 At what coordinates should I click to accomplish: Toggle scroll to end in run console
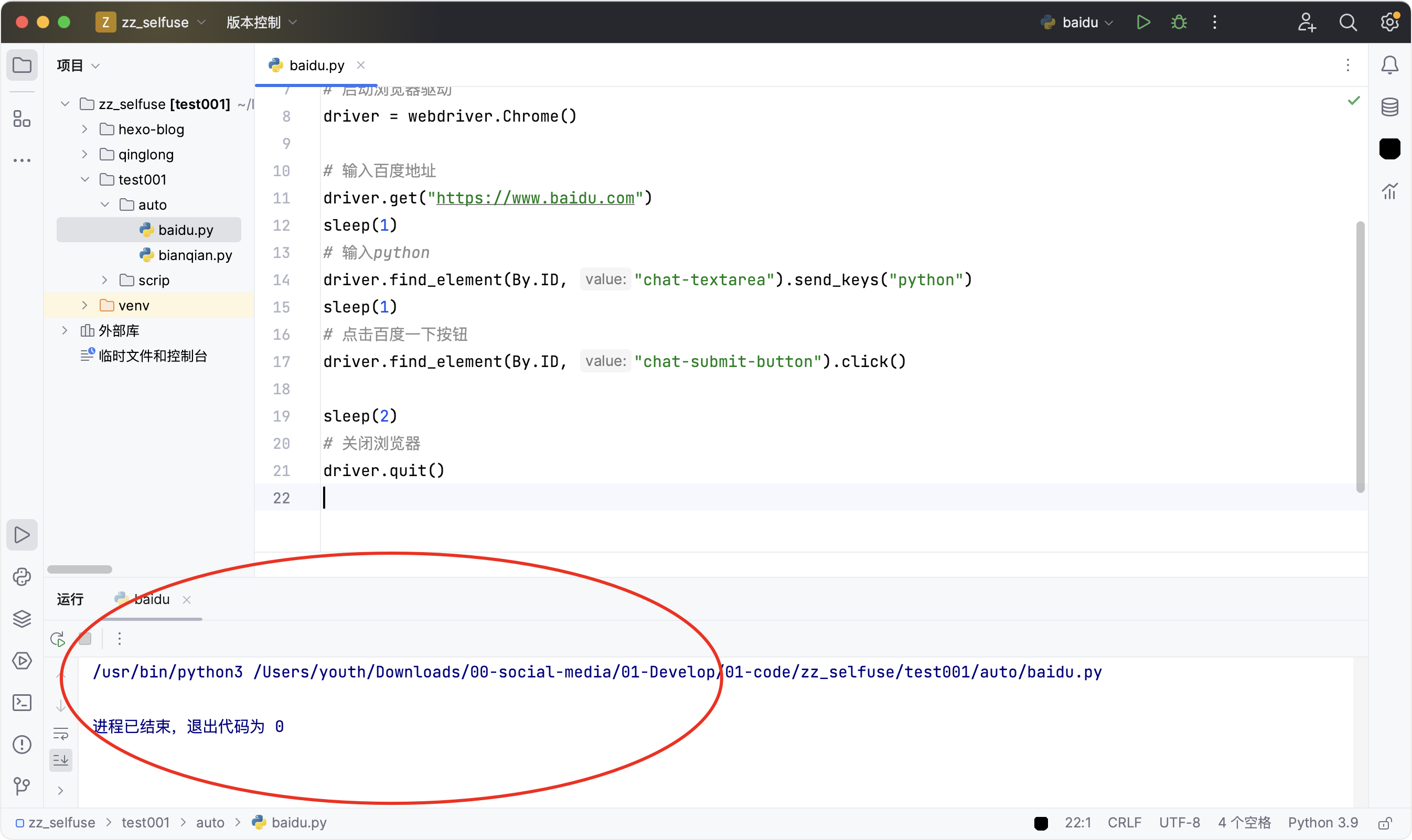[x=60, y=760]
